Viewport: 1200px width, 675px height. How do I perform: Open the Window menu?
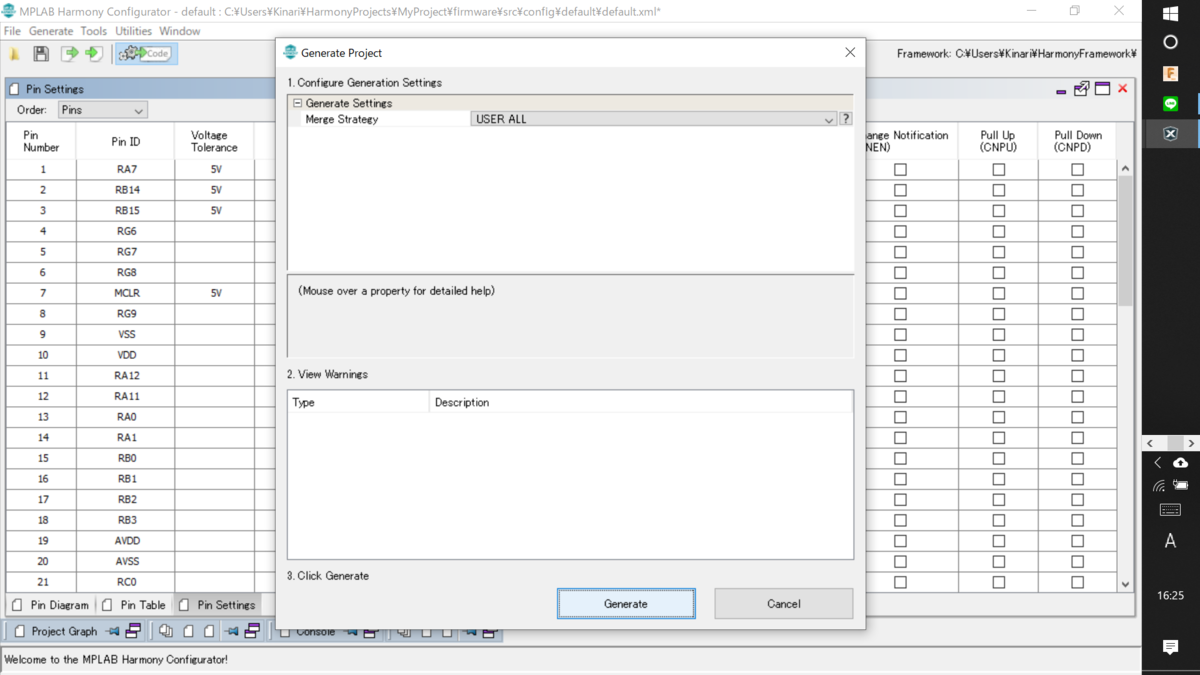coord(180,31)
